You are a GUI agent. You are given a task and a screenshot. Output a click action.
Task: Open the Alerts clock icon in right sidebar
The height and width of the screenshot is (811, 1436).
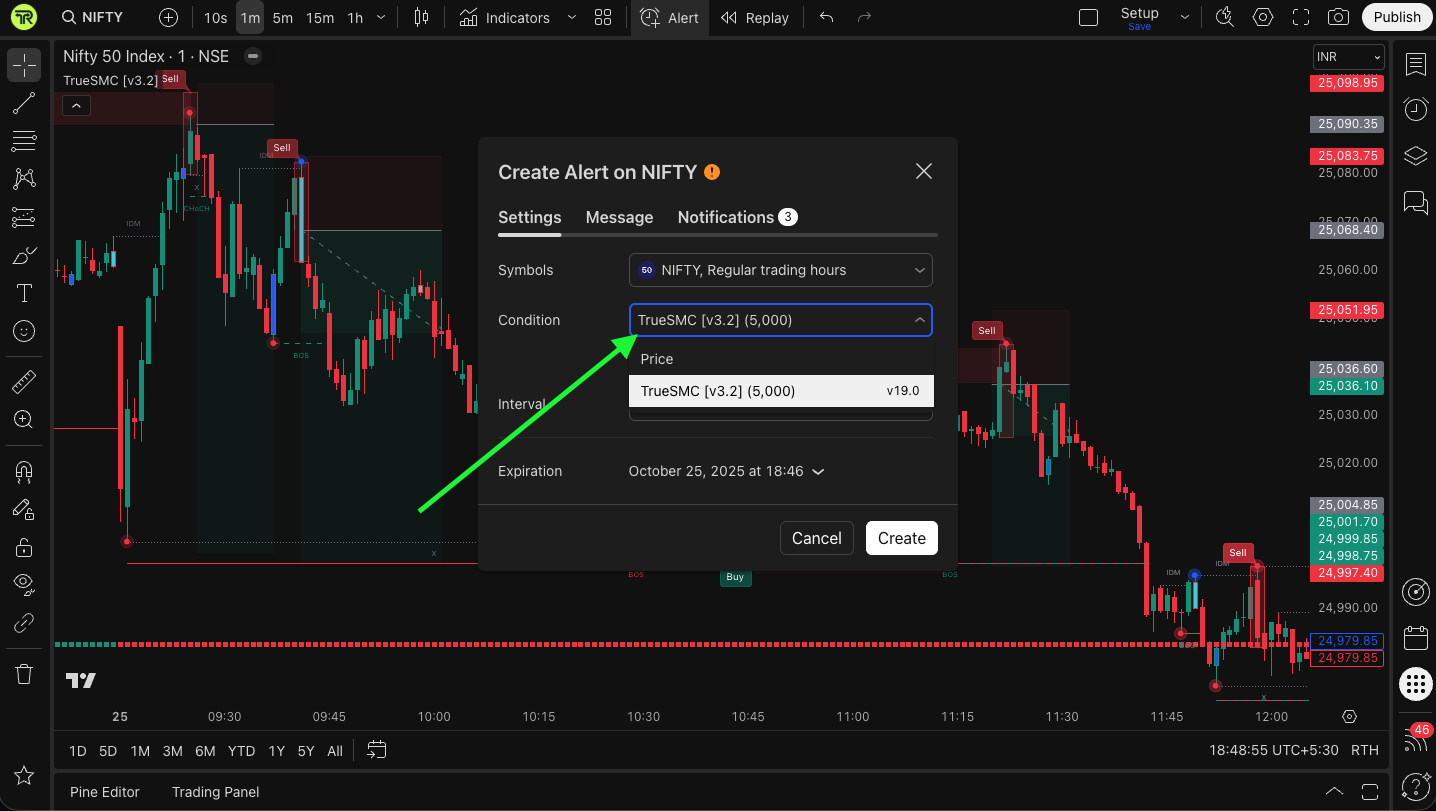coord(1415,109)
